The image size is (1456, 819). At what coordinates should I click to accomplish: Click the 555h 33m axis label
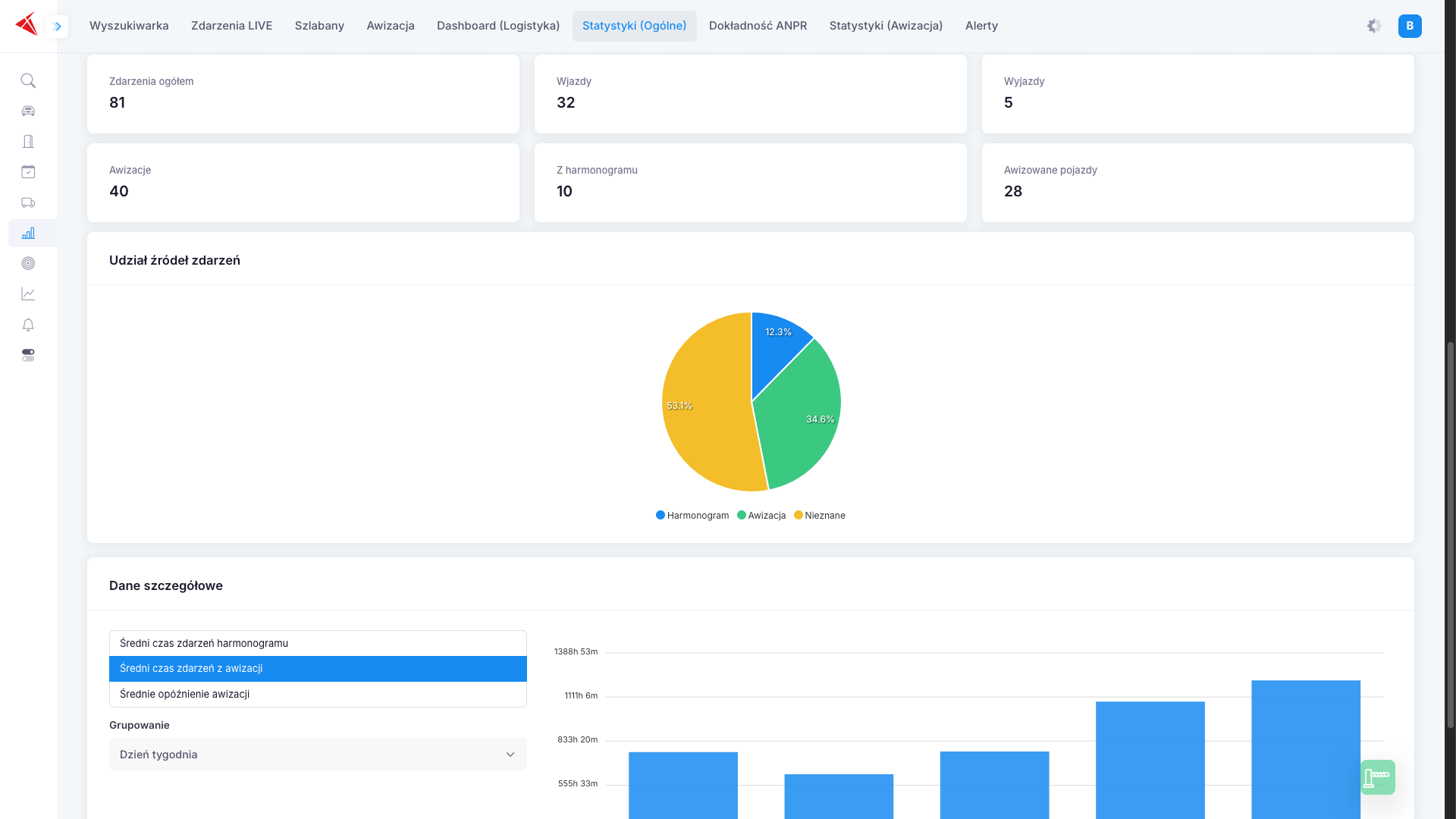(x=578, y=783)
